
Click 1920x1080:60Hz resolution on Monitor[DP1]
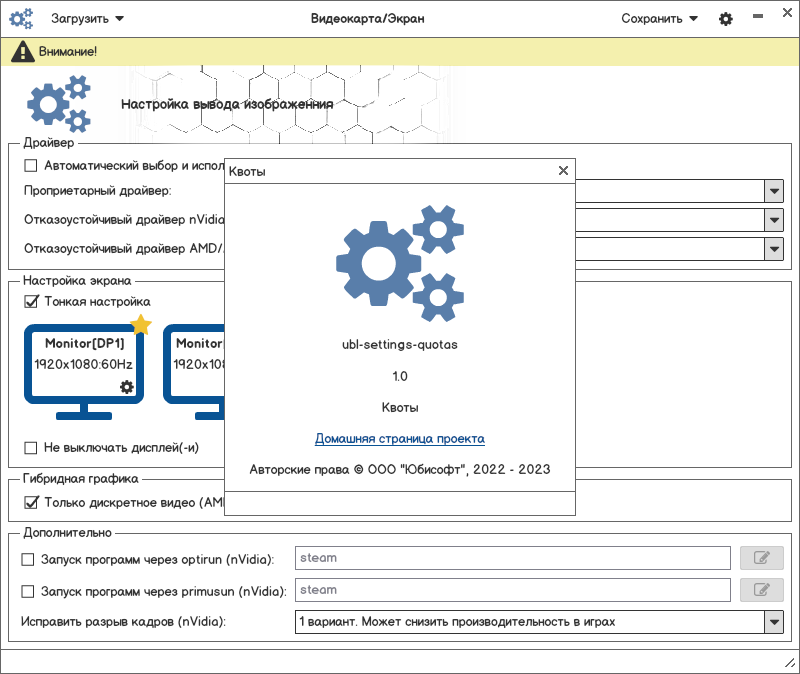point(83,364)
